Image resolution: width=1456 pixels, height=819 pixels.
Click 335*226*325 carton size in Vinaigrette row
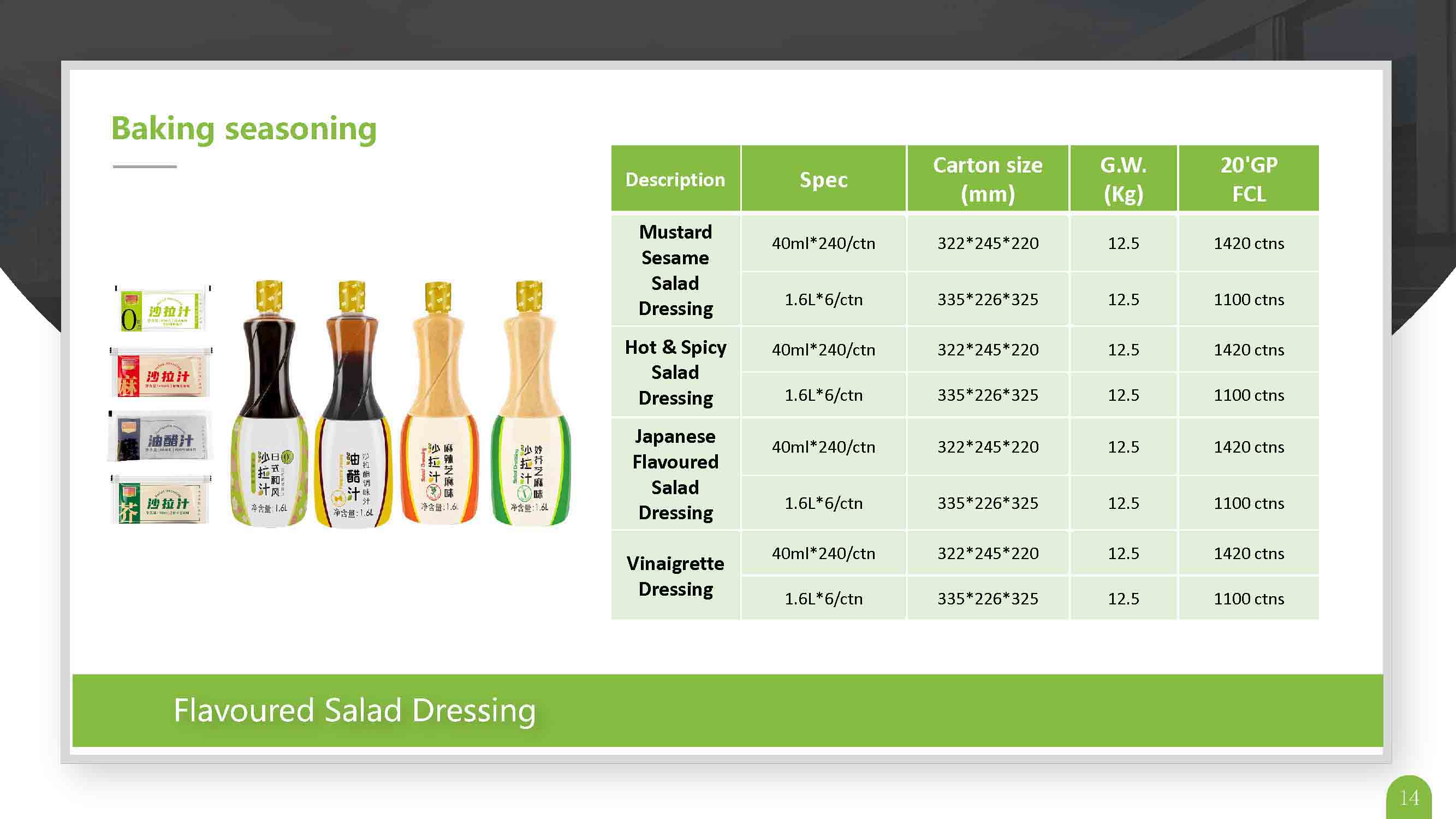(988, 598)
